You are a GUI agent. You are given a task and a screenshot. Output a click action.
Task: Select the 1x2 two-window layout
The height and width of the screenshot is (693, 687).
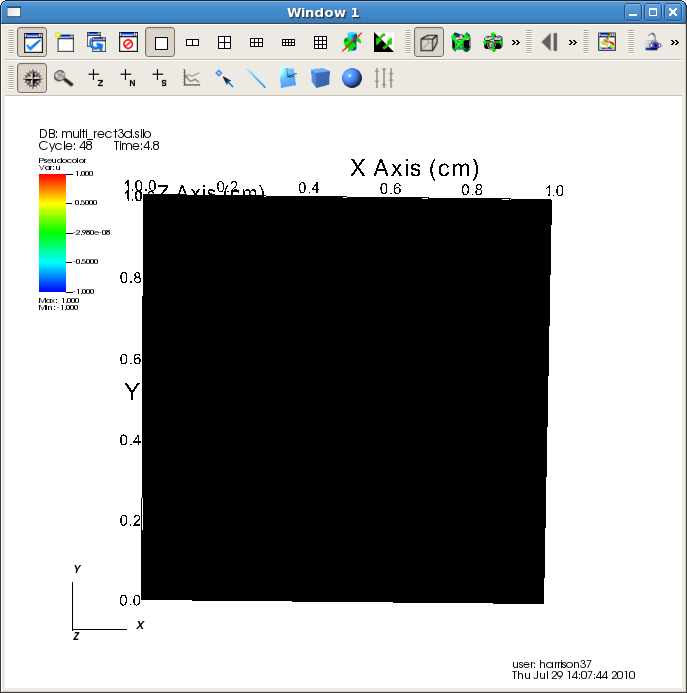coord(192,42)
